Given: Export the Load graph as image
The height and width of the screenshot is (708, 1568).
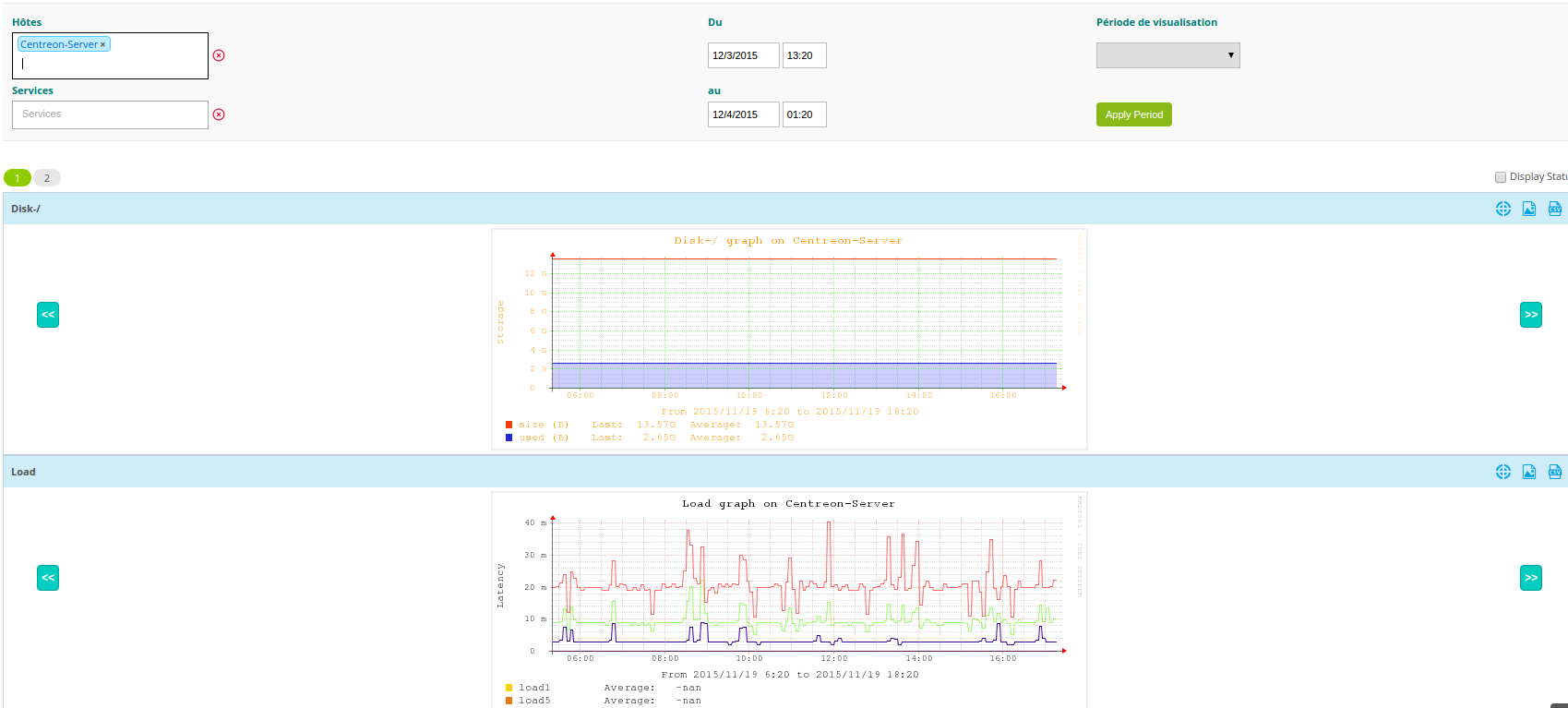Looking at the screenshot, I should click(x=1528, y=472).
